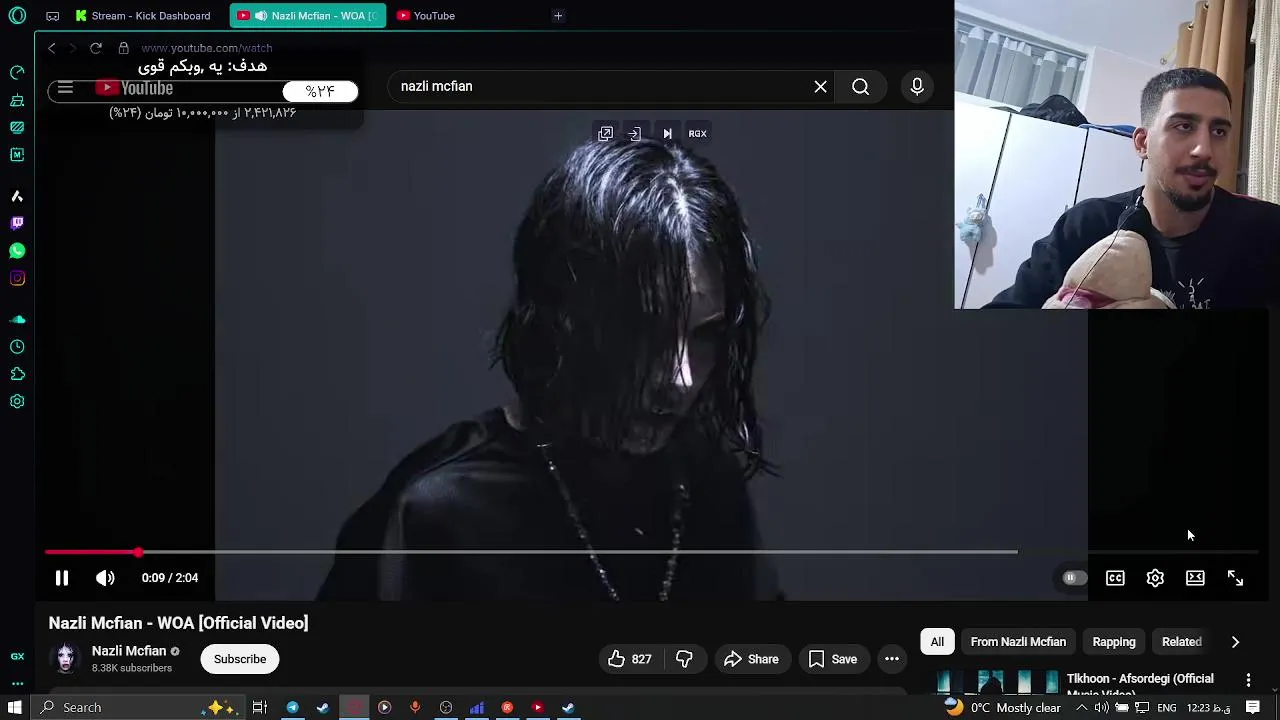Open the YouTube hamburger guide menu
1280x720 pixels.
[65, 88]
